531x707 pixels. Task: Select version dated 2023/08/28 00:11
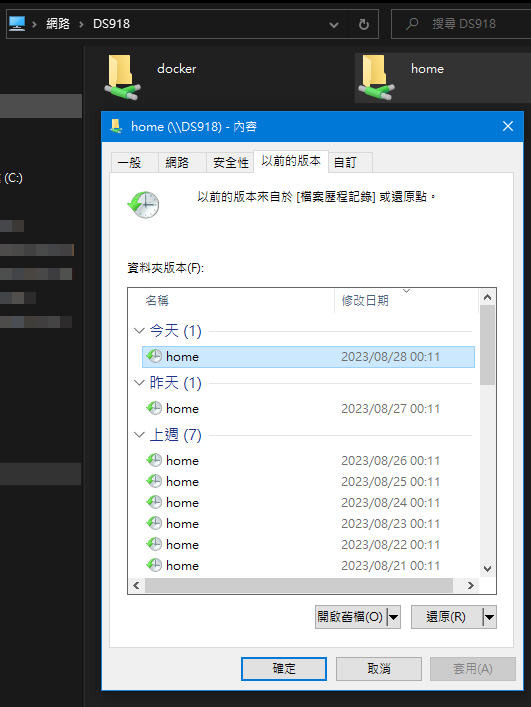308,357
